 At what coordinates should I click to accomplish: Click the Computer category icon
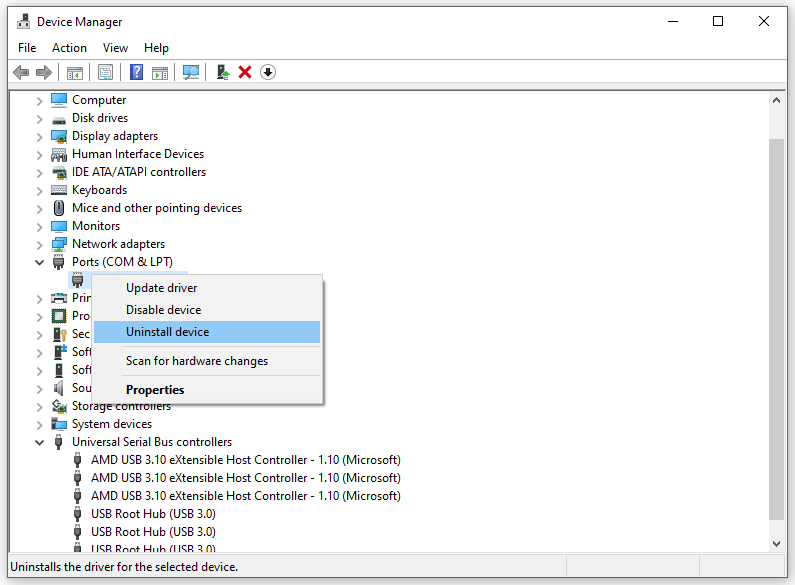59,100
